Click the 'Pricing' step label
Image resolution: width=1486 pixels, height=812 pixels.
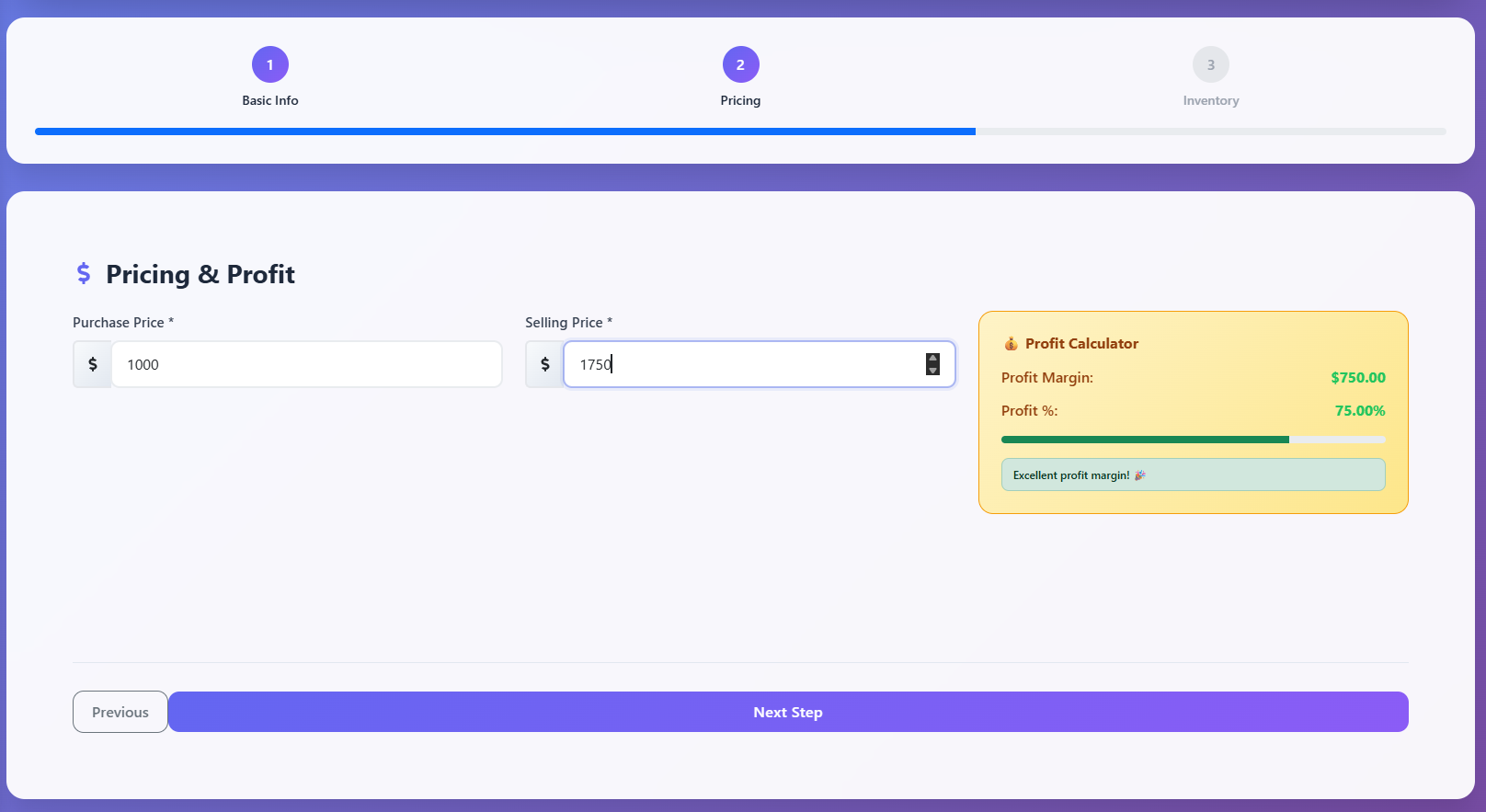click(741, 100)
